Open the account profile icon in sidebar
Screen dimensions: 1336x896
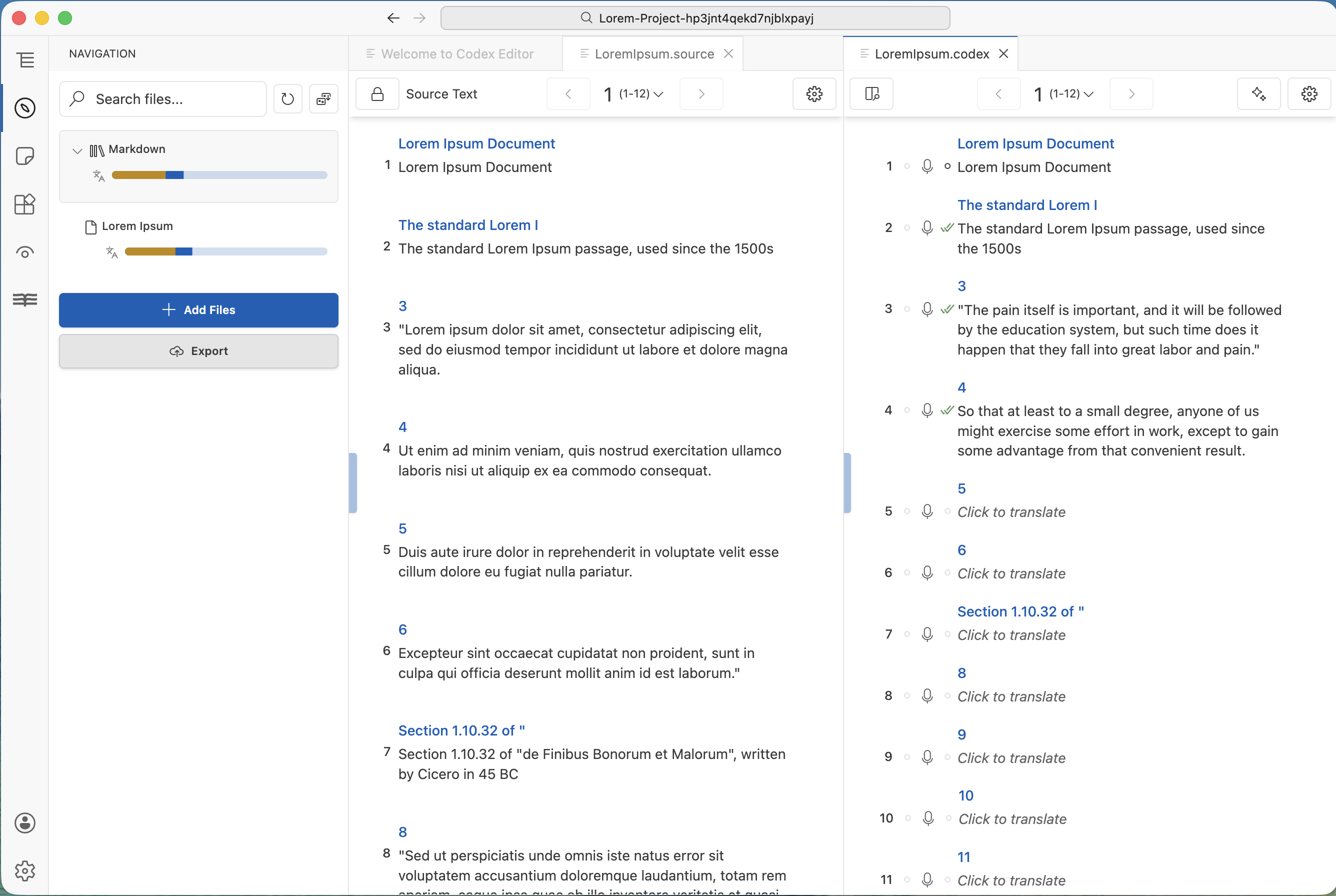coord(24,823)
